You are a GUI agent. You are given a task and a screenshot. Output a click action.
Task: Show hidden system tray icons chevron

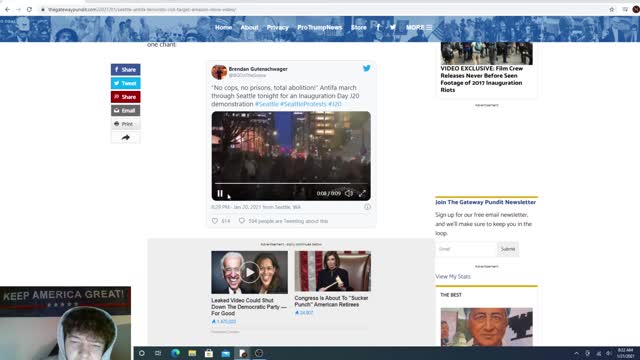coord(576,353)
